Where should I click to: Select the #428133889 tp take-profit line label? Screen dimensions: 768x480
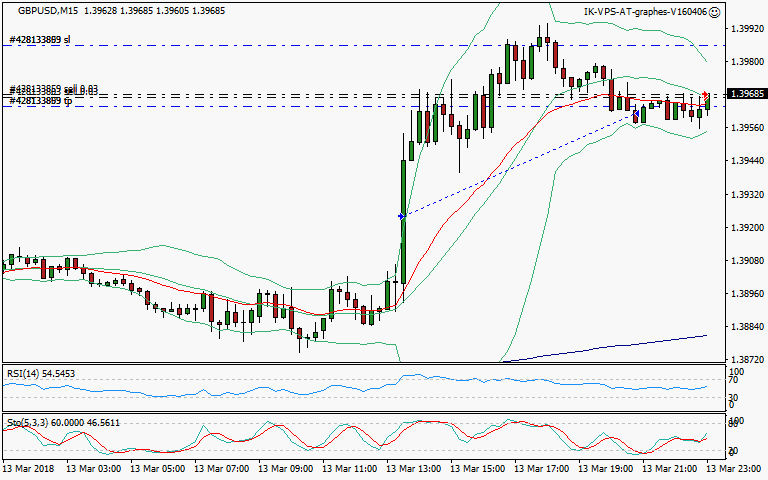coord(40,101)
